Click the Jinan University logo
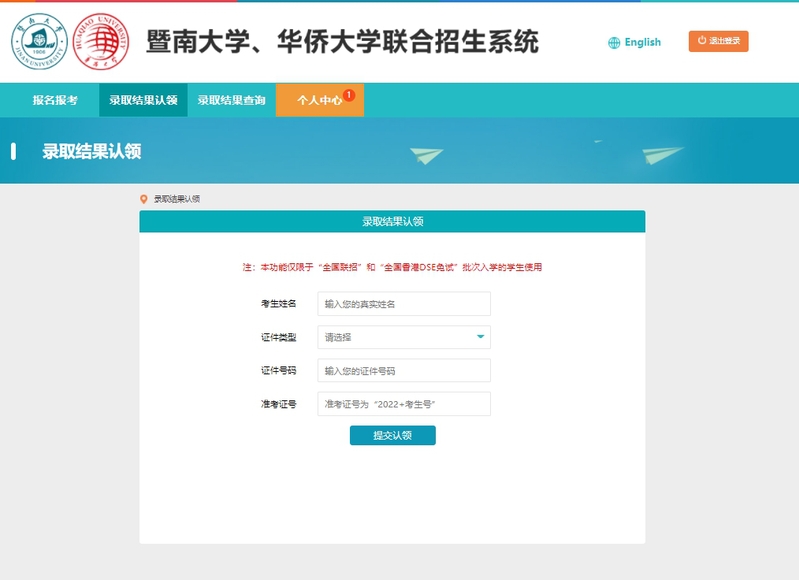799x580 pixels. coord(39,42)
